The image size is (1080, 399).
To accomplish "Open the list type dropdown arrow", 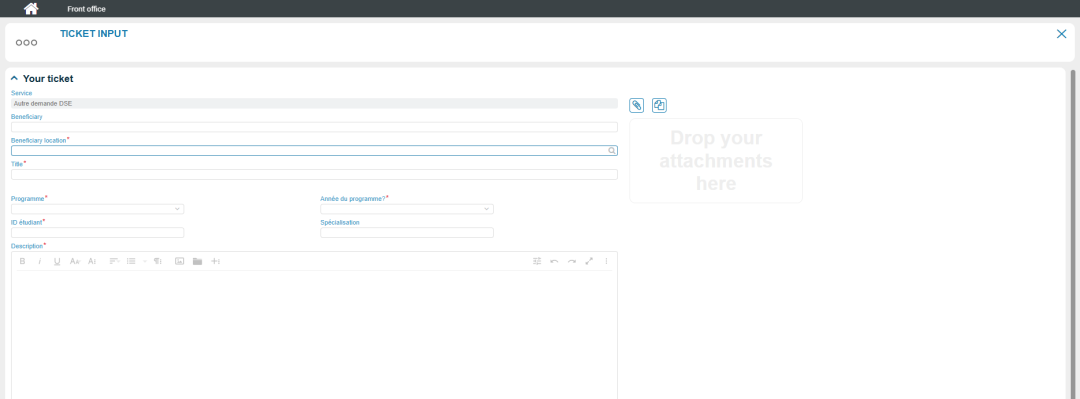I will 145,261.
